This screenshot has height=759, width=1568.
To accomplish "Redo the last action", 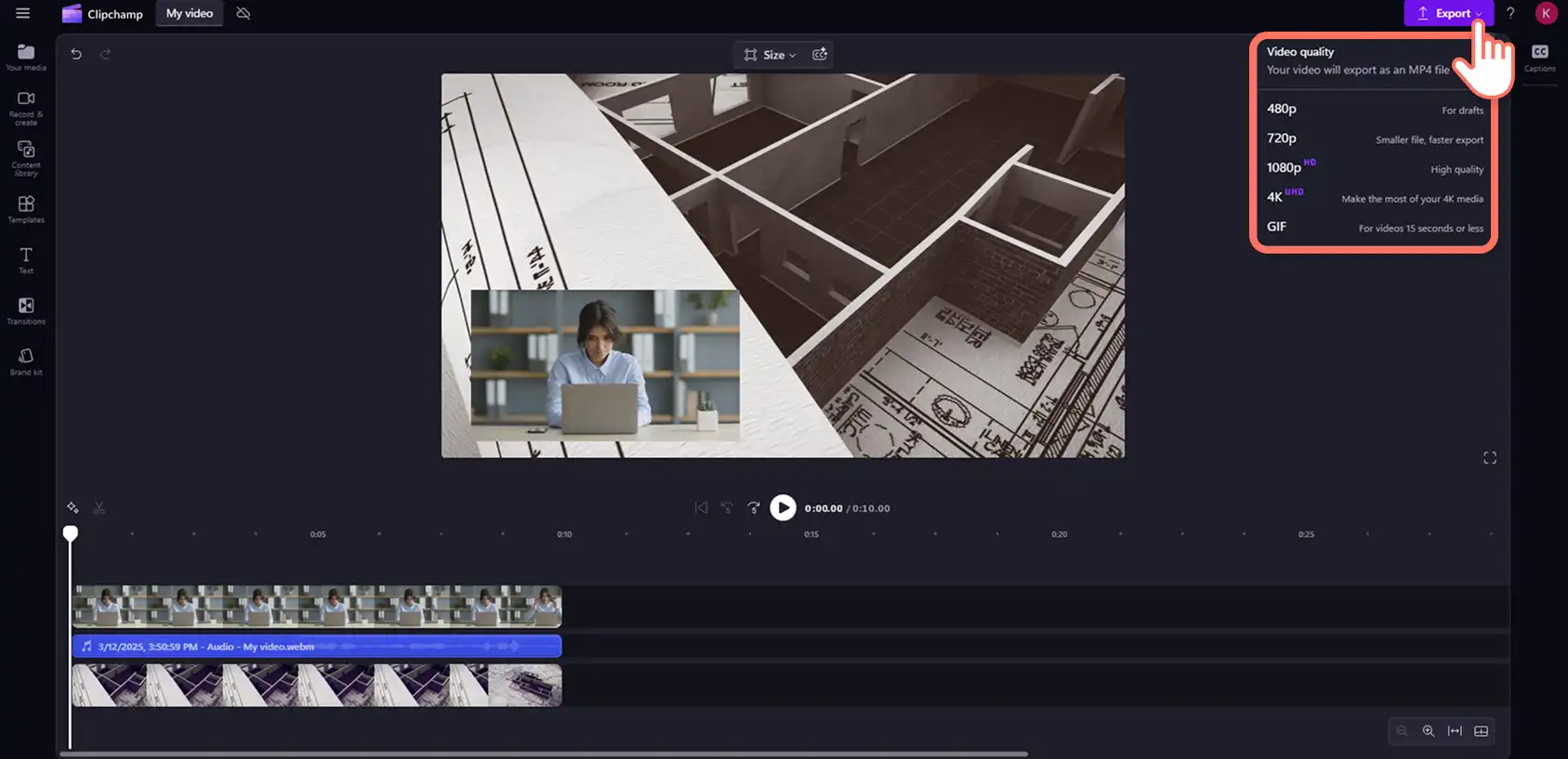I will pyautogui.click(x=105, y=54).
